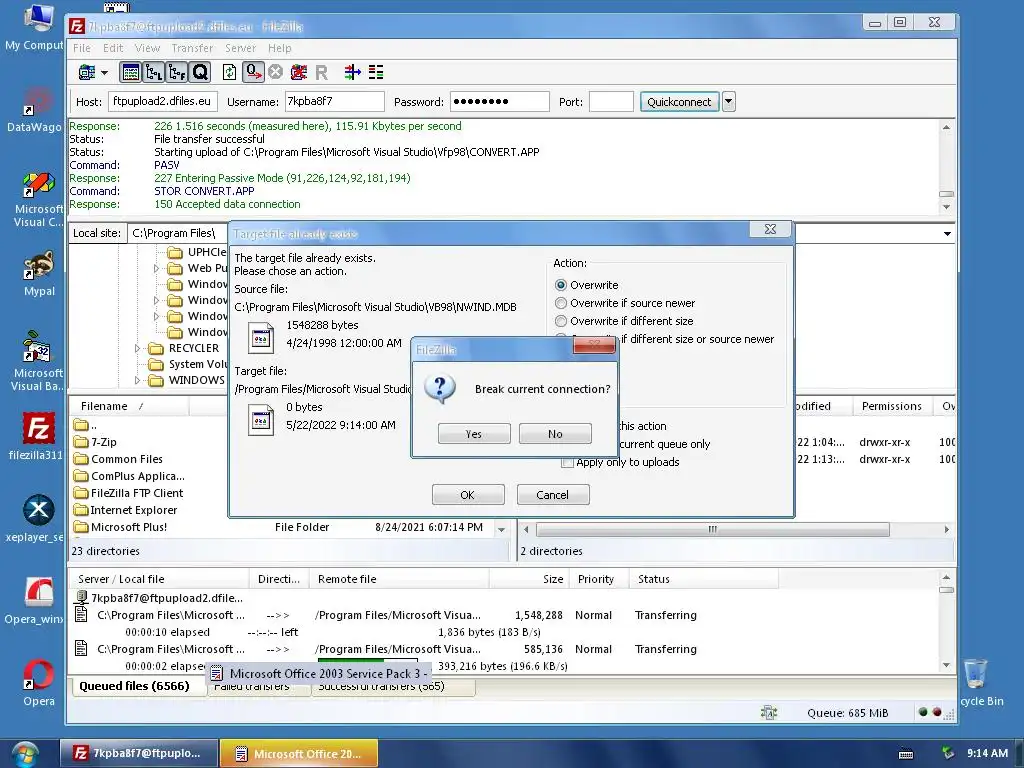Click the message log scroll down arrow
The width and height of the screenshot is (1024, 768).
point(946,207)
